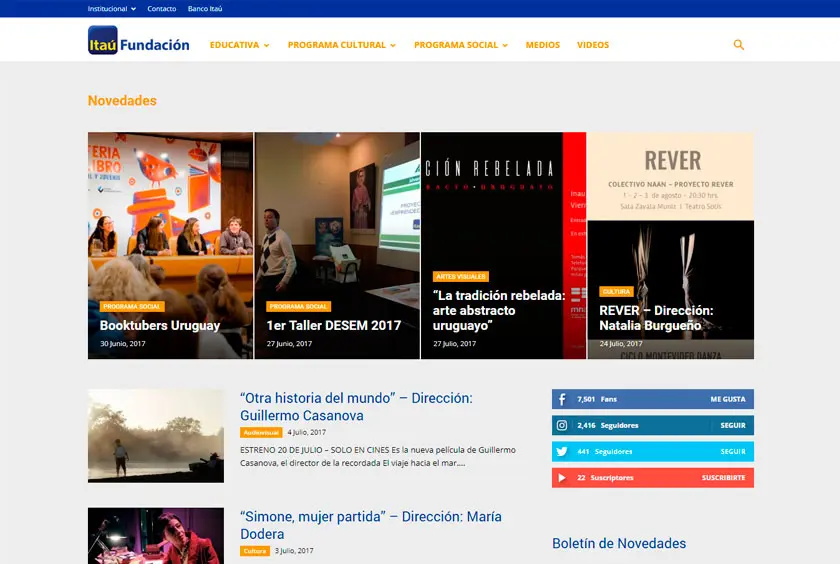Click the Programa Social tag on DESEM card

(298, 306)
